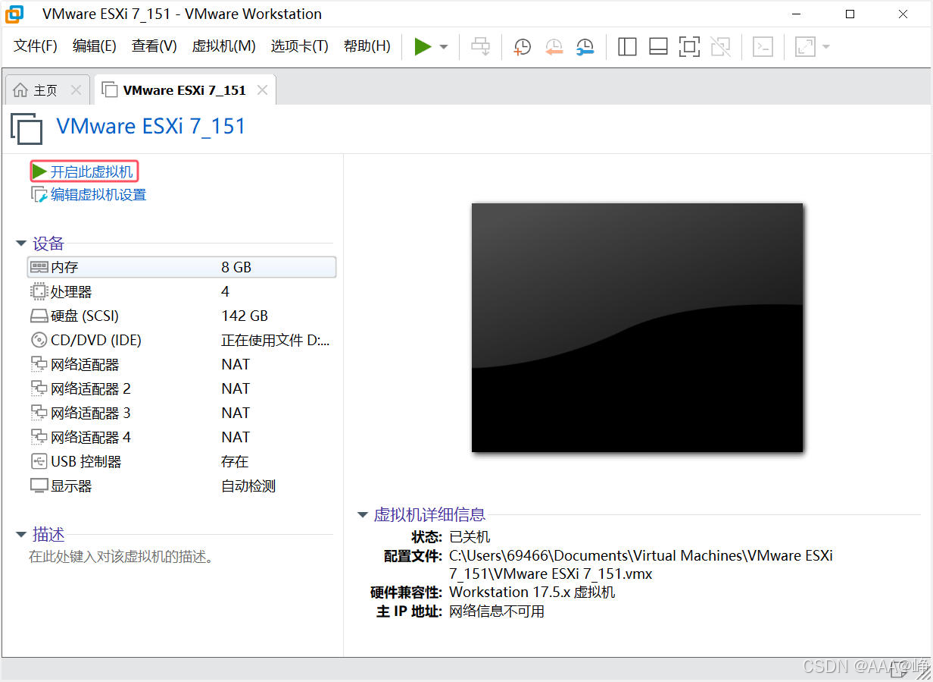Select the USB 控制器 row
This screenshot has width=933, height=682.
pos(181,462)
